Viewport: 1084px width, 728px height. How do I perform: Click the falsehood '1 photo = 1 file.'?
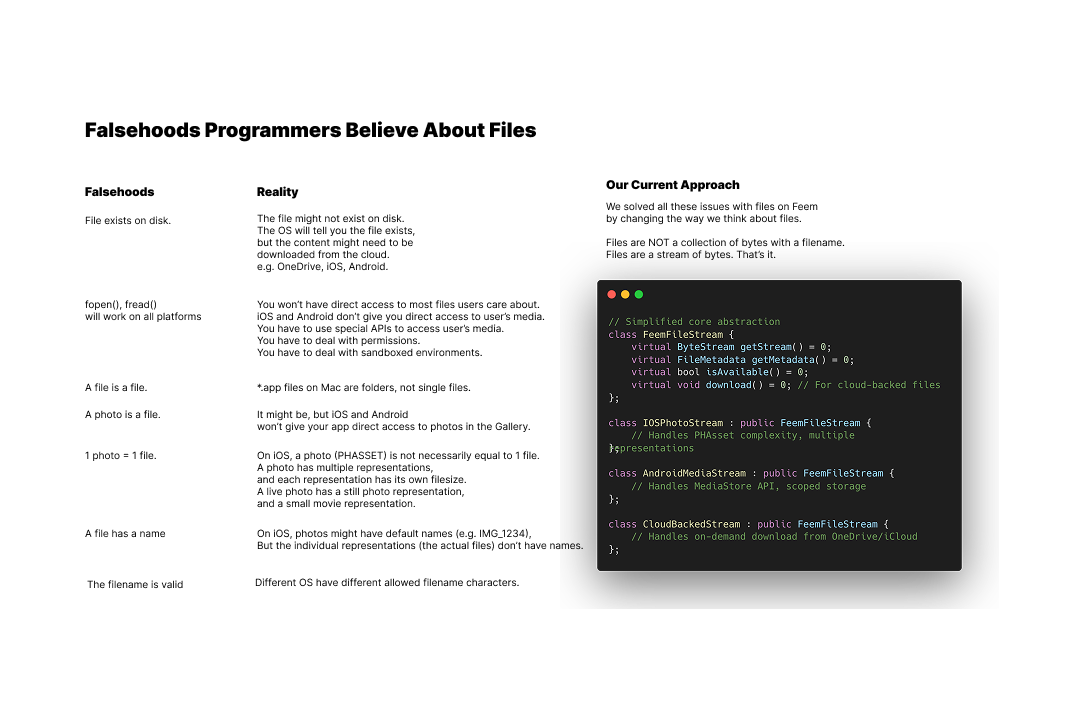coord(120,456)
